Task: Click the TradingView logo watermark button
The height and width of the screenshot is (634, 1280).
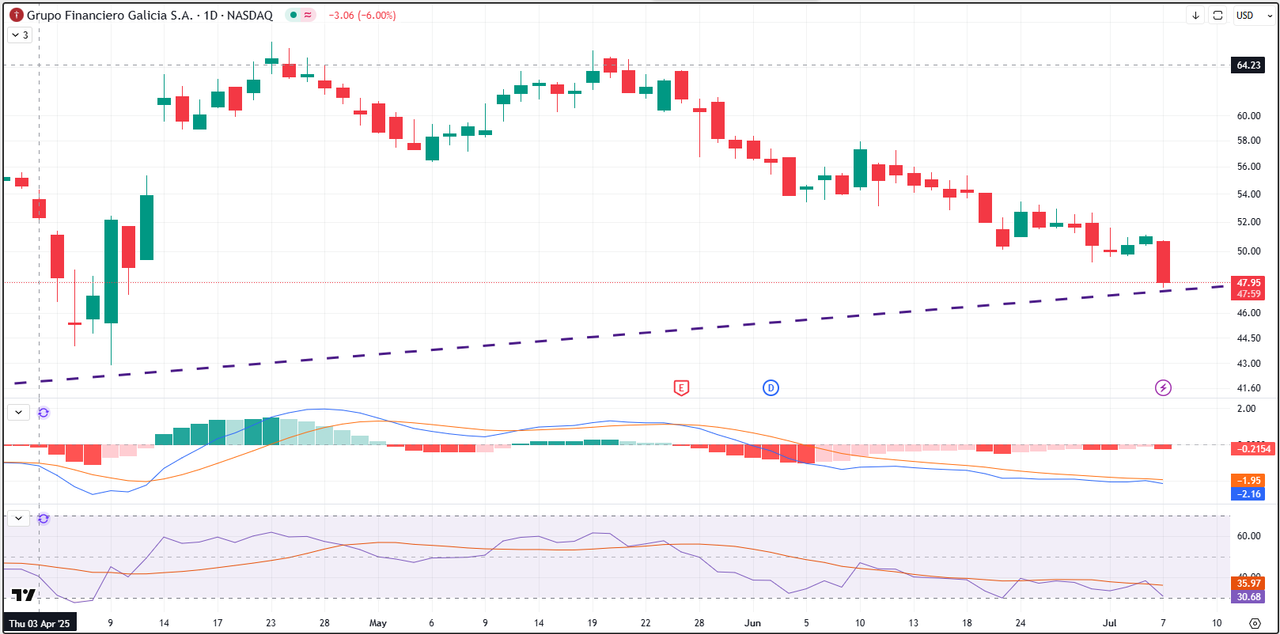Action: [22, 596]
